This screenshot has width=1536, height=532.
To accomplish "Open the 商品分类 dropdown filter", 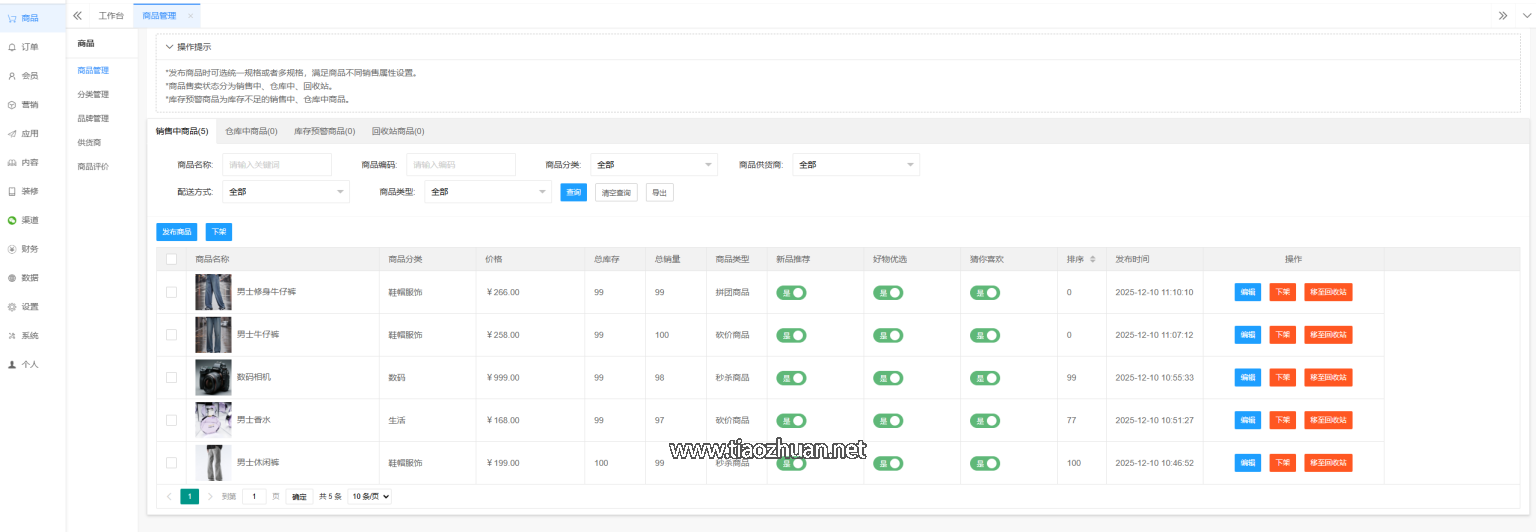I will (x=653, y=165).
